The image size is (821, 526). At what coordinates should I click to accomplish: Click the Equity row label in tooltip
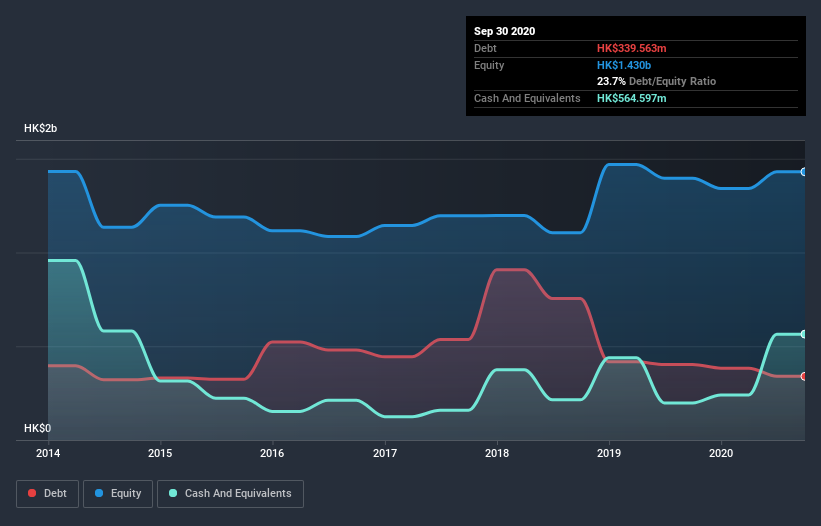pos(489,65)
